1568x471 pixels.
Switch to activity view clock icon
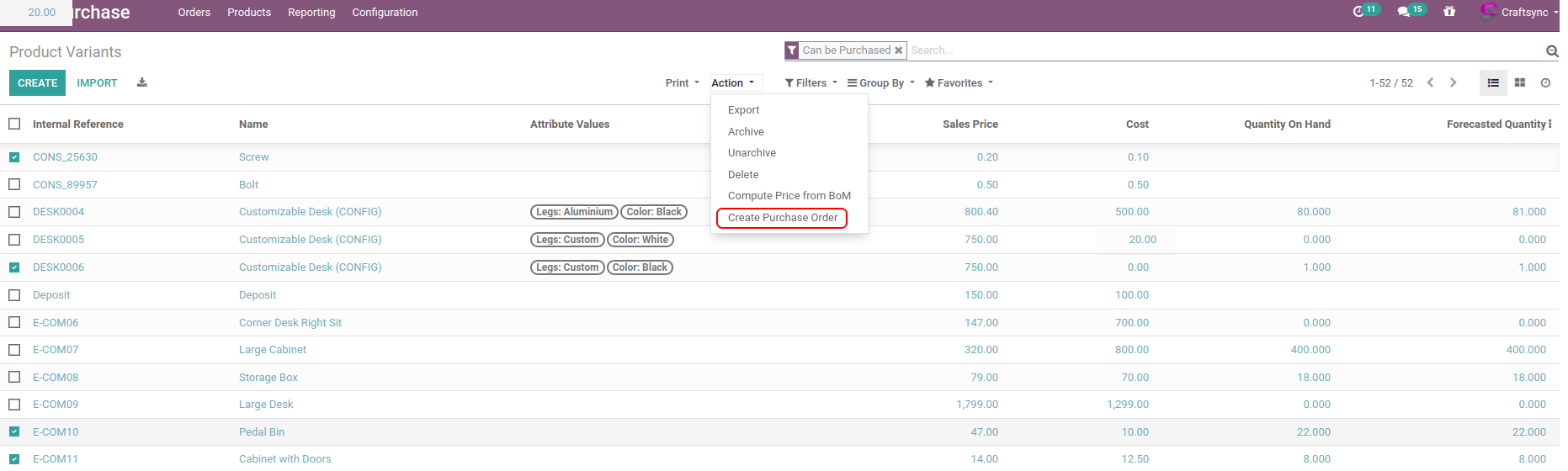(1545, 82)
